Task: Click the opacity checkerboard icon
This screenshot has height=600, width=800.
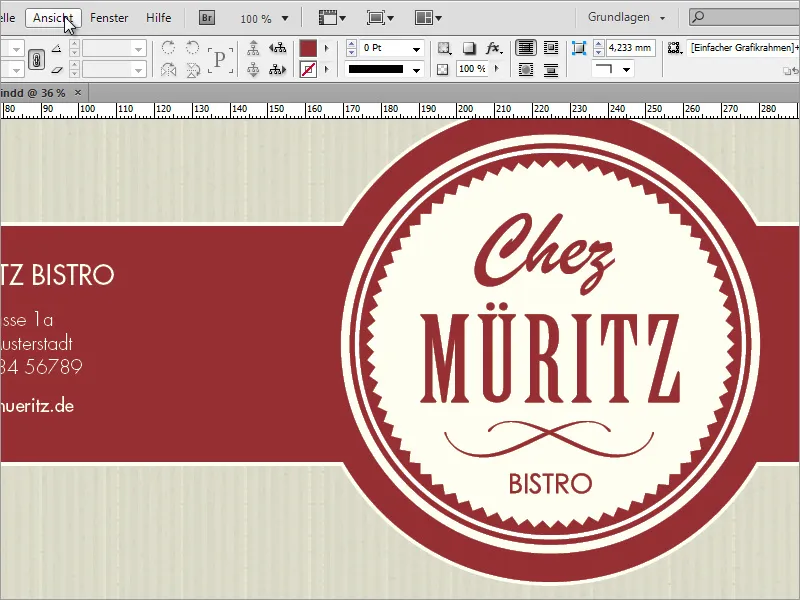Action: pos(443,69)
